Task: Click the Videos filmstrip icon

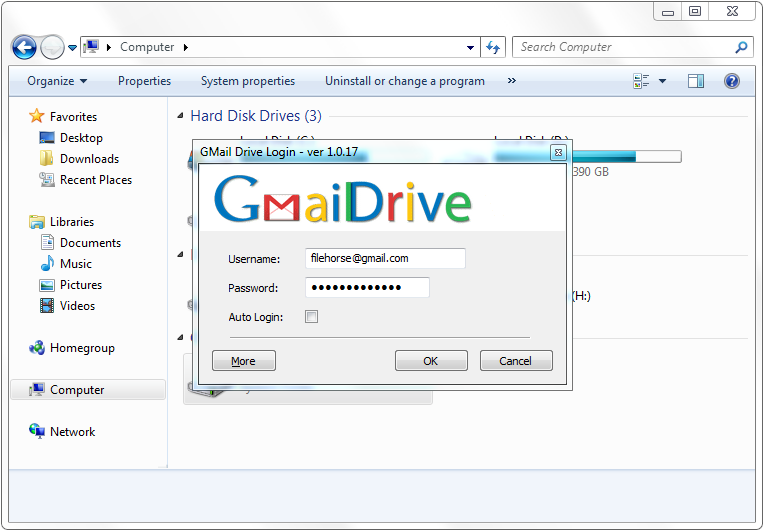Action: pos(47,306)
